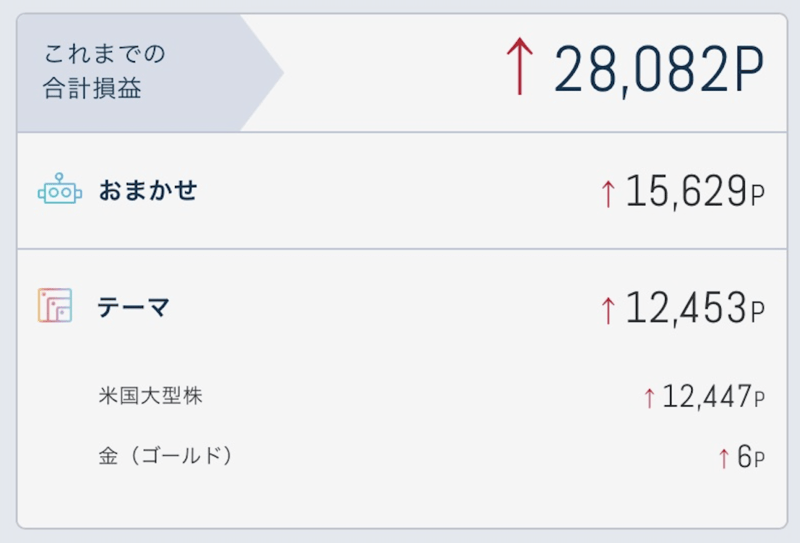
Task: Click the red up arrow beside 15,629P
Action: 608,194
